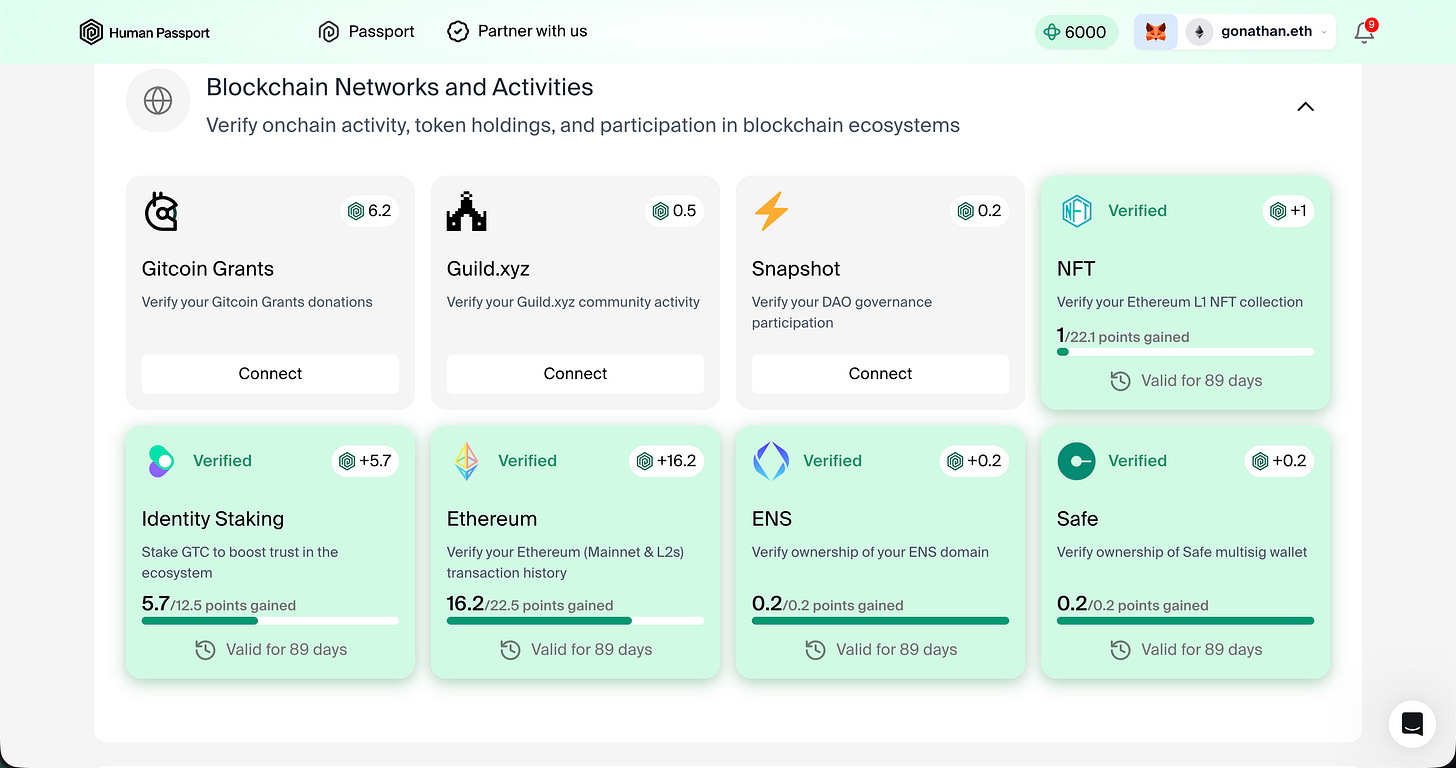Click the NFT points progress bar
The image size is (1456, 768).
point(1185,352)
